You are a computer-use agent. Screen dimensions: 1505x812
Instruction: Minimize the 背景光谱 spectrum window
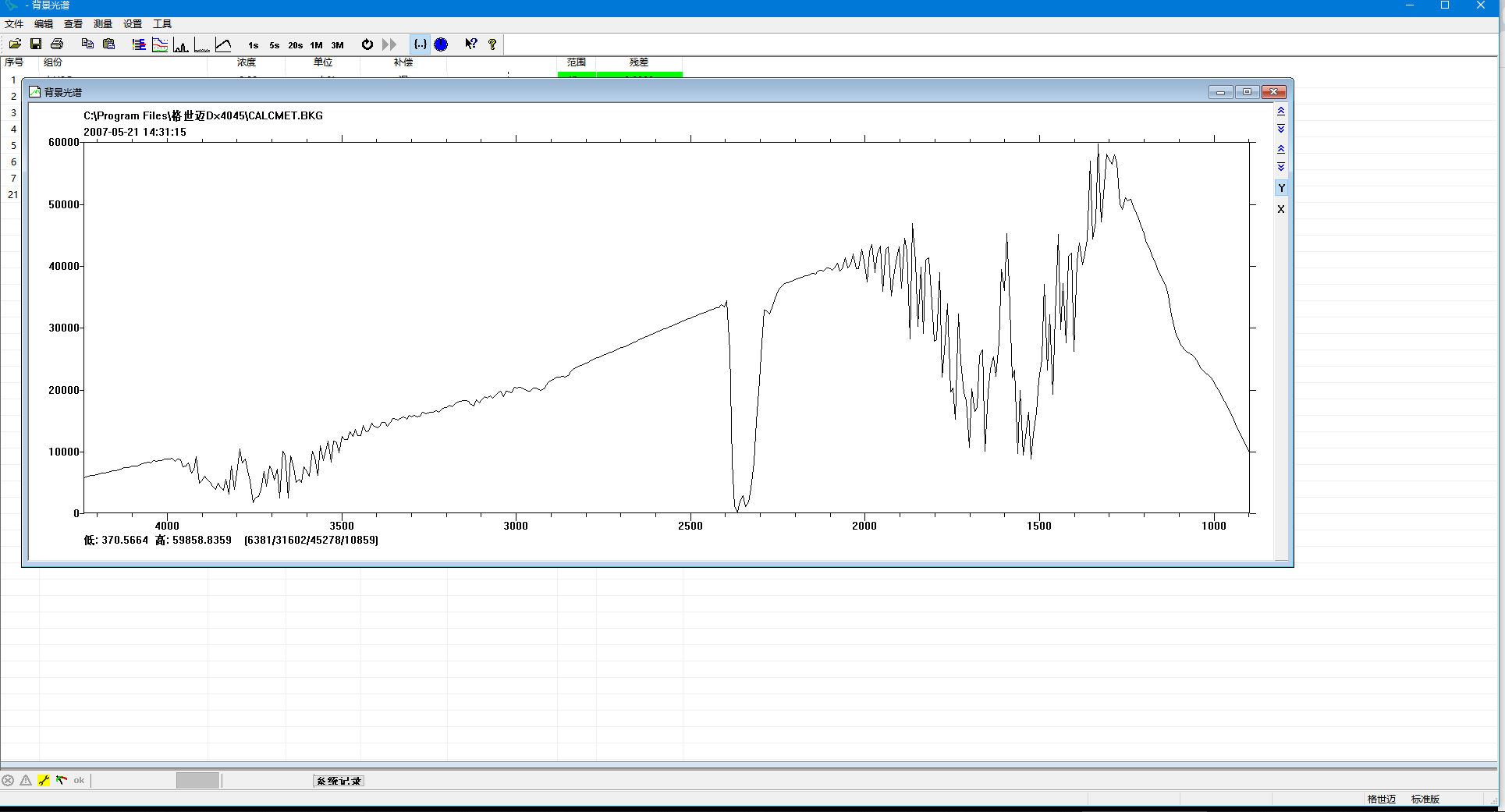(x=1220, y=92)
